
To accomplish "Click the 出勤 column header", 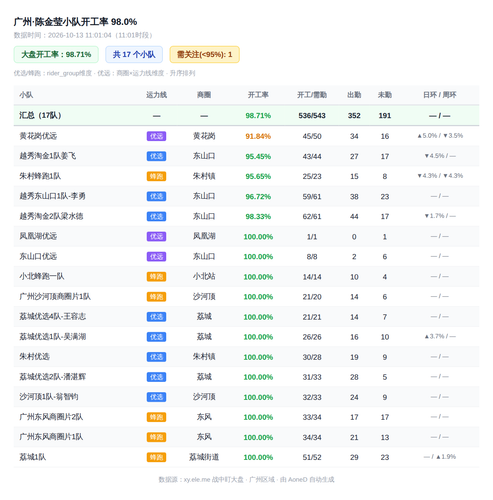I will click(x=354, y=95).
